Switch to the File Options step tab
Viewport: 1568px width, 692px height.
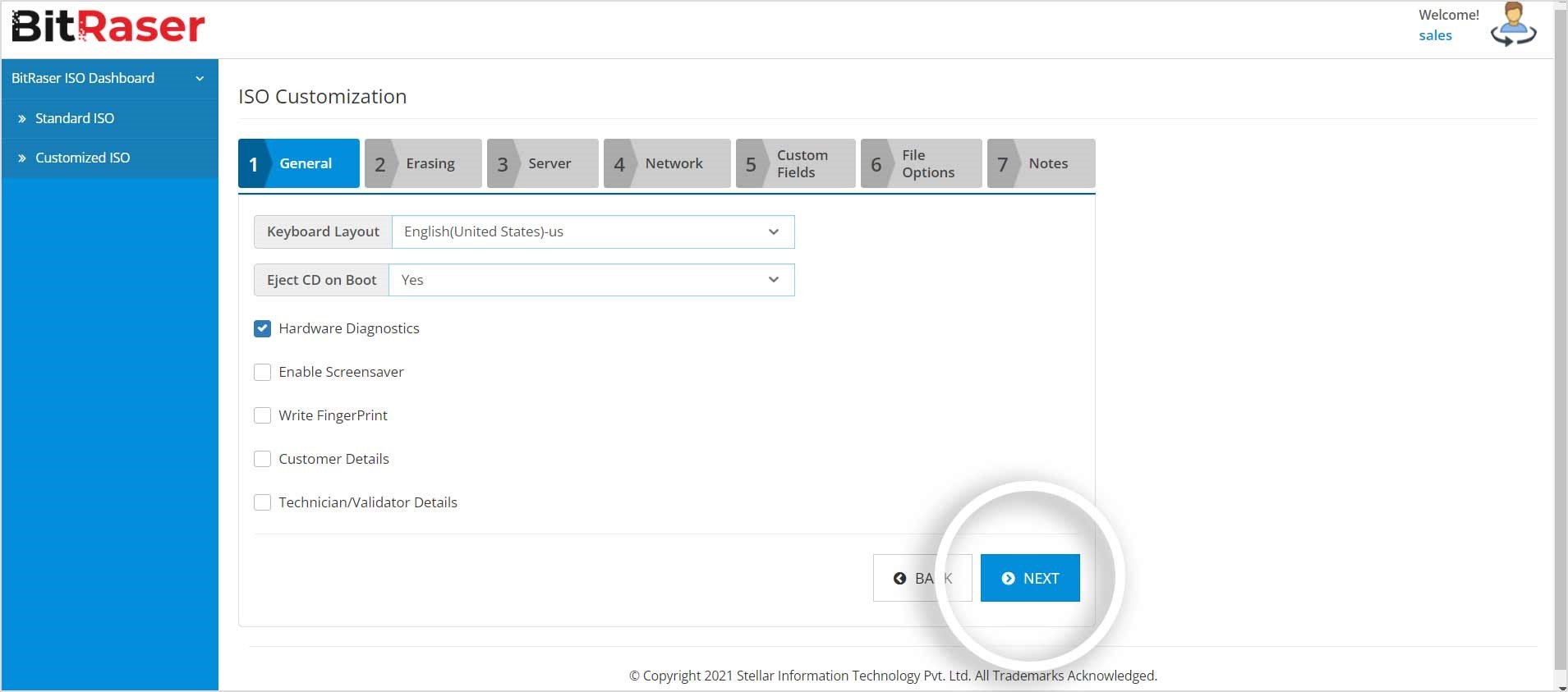tap(922, 163)
